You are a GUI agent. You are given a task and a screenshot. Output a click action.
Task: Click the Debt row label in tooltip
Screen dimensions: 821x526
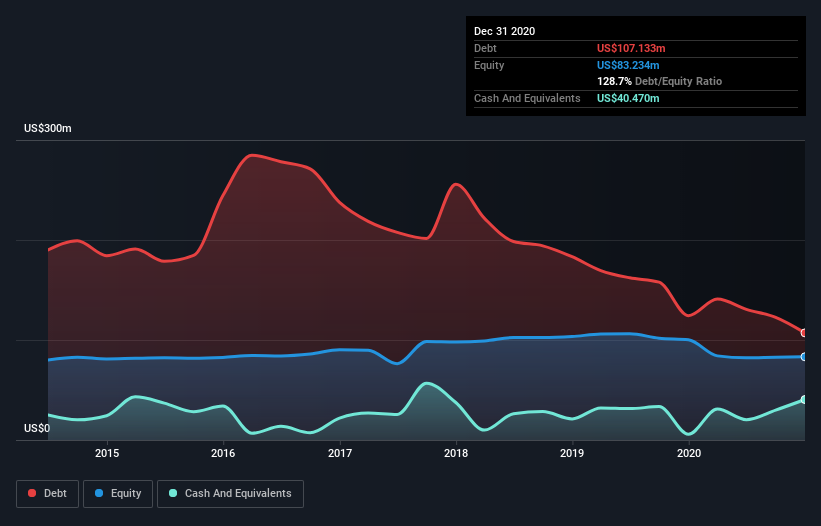coord(485,48)
